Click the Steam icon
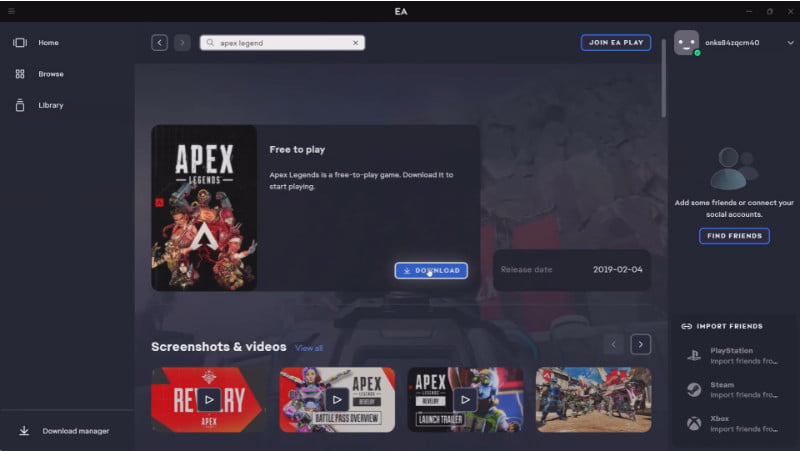This screenshot has width=800, height=451. tap(693, 390)
